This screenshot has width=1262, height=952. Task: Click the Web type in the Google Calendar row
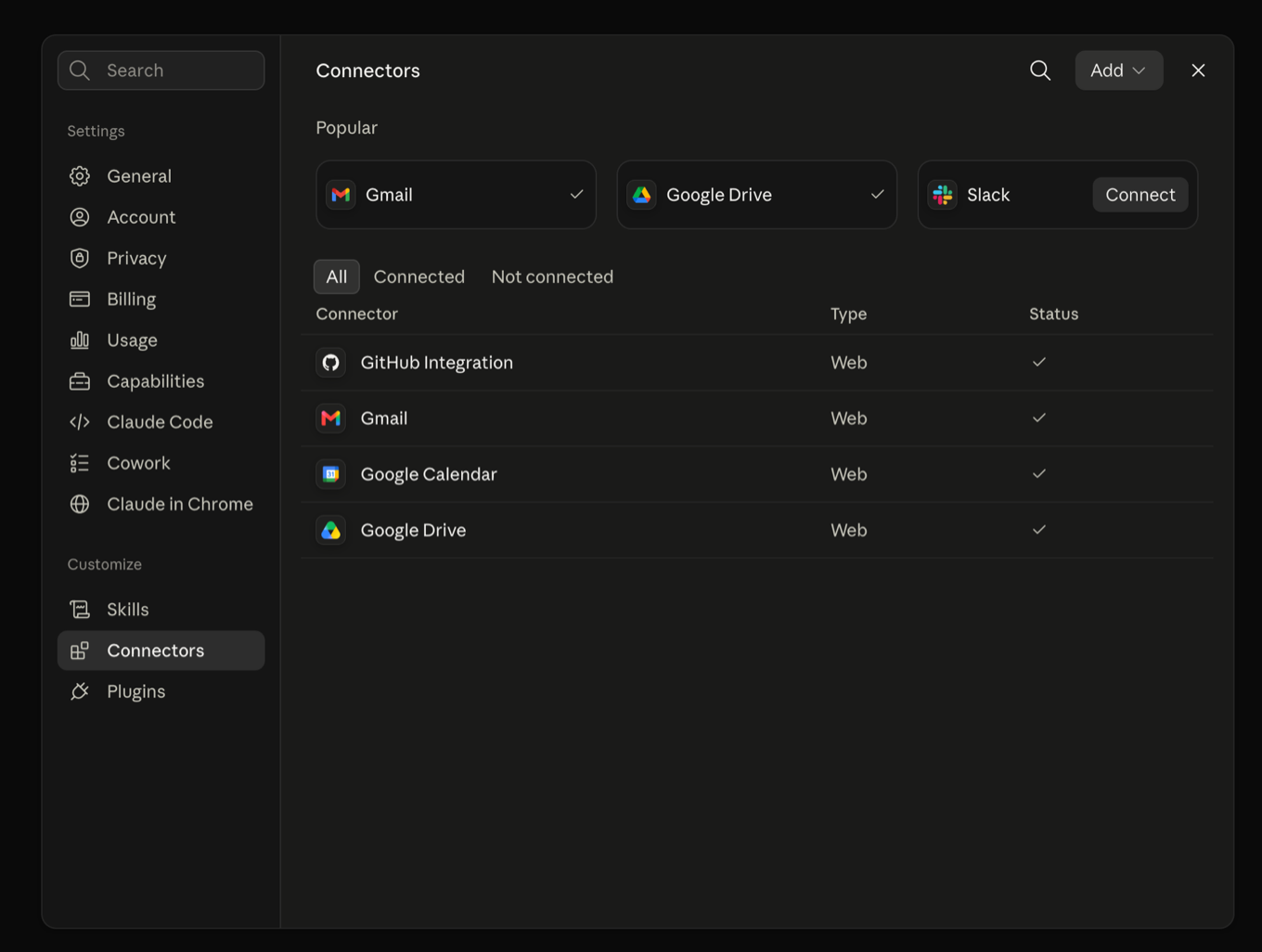(x=848, y=474)
